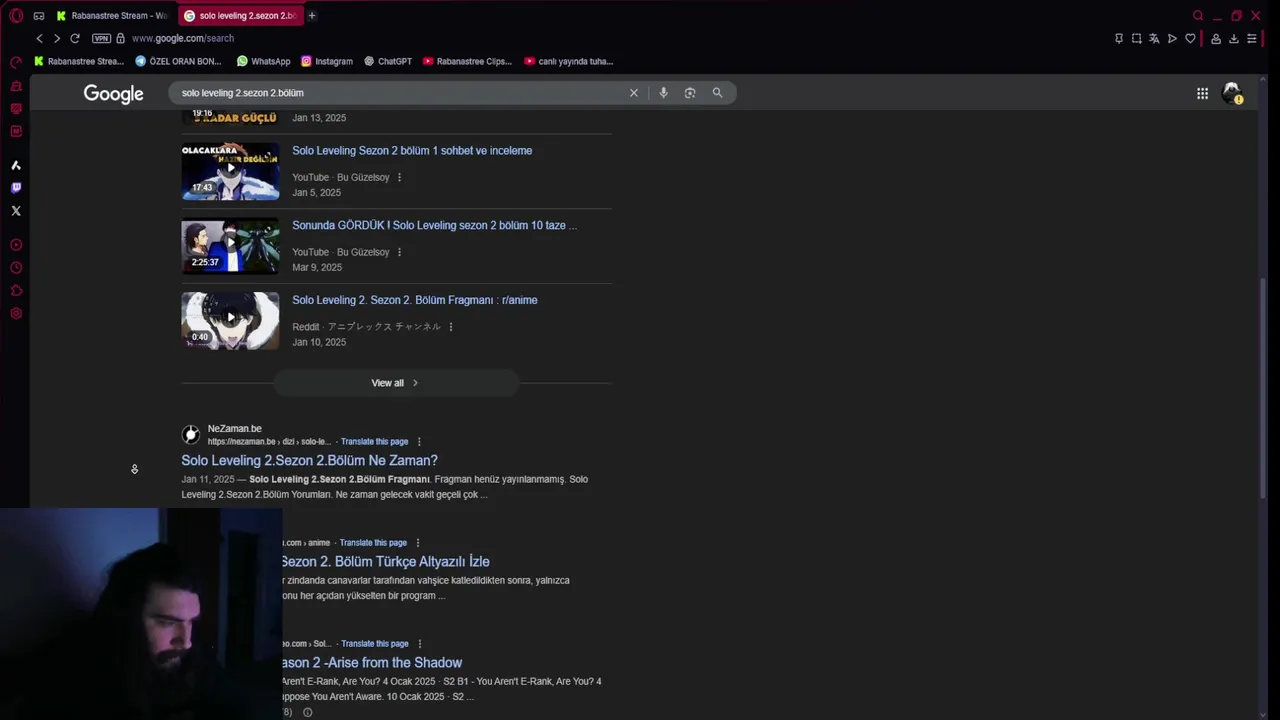Open the WhatsApp bookmark
The height and width of the screenshot is (720, 1280).
(263, 61)
